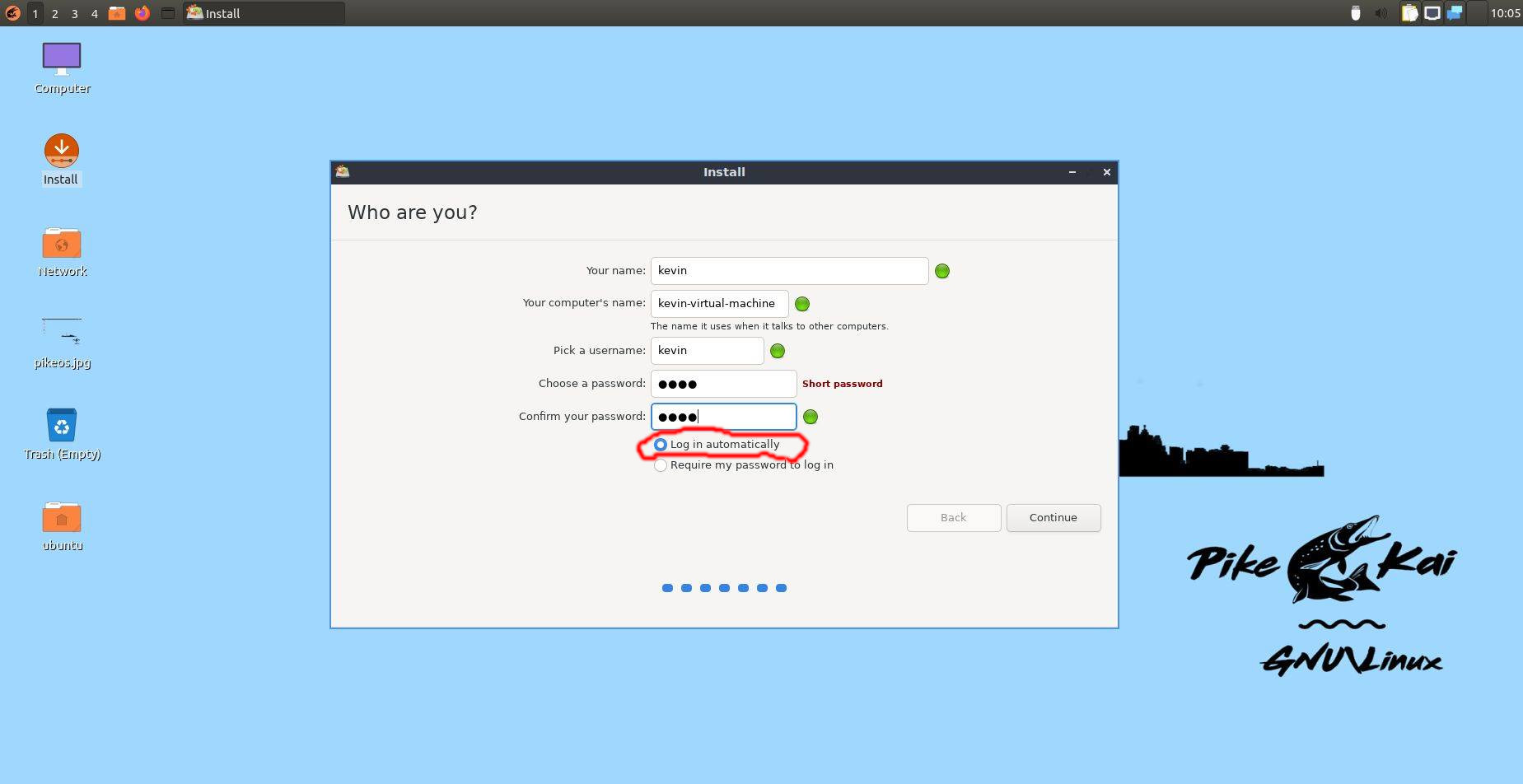Screen dimensions: 1523x784
Task: Click the Confirm your password field
Action: [723, 417]
